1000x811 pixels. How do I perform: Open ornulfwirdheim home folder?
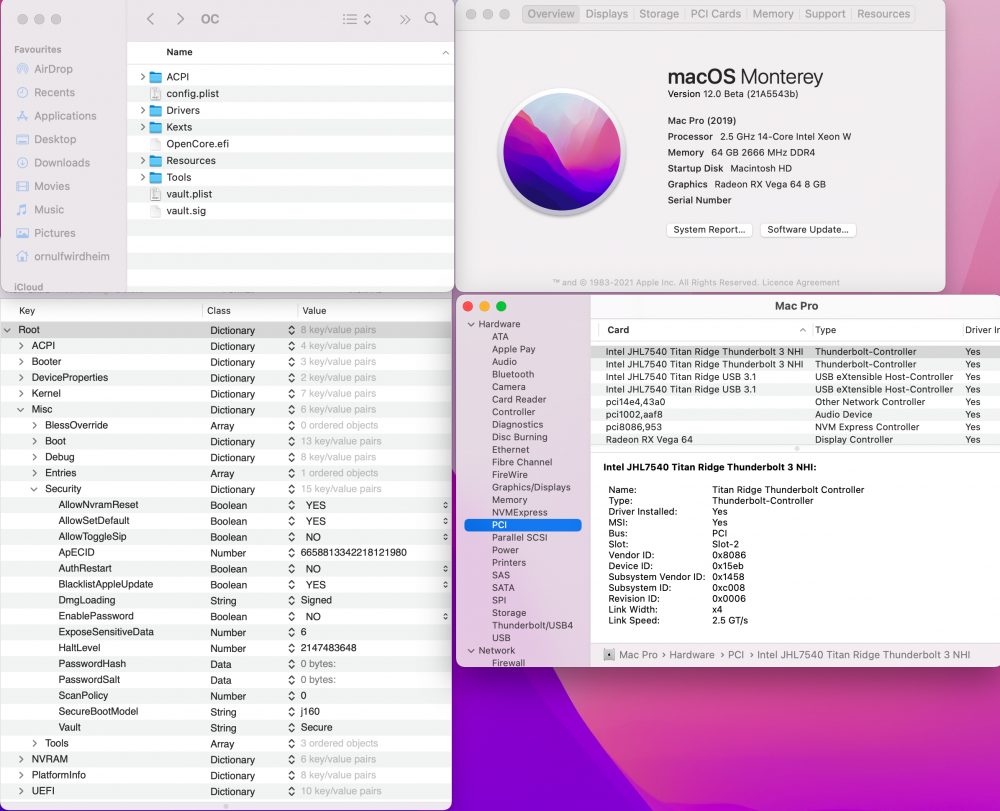[62, 256]
